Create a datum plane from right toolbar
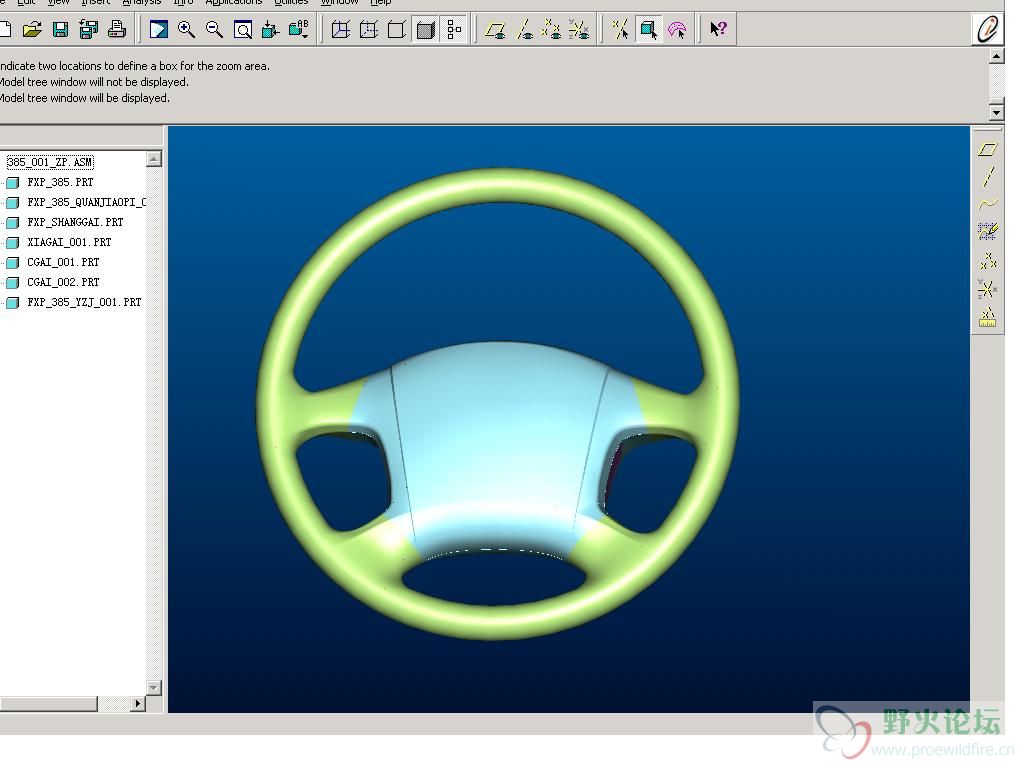This screenshot has width=1024, height=768. pyautogui.click(x=987, y=150)
